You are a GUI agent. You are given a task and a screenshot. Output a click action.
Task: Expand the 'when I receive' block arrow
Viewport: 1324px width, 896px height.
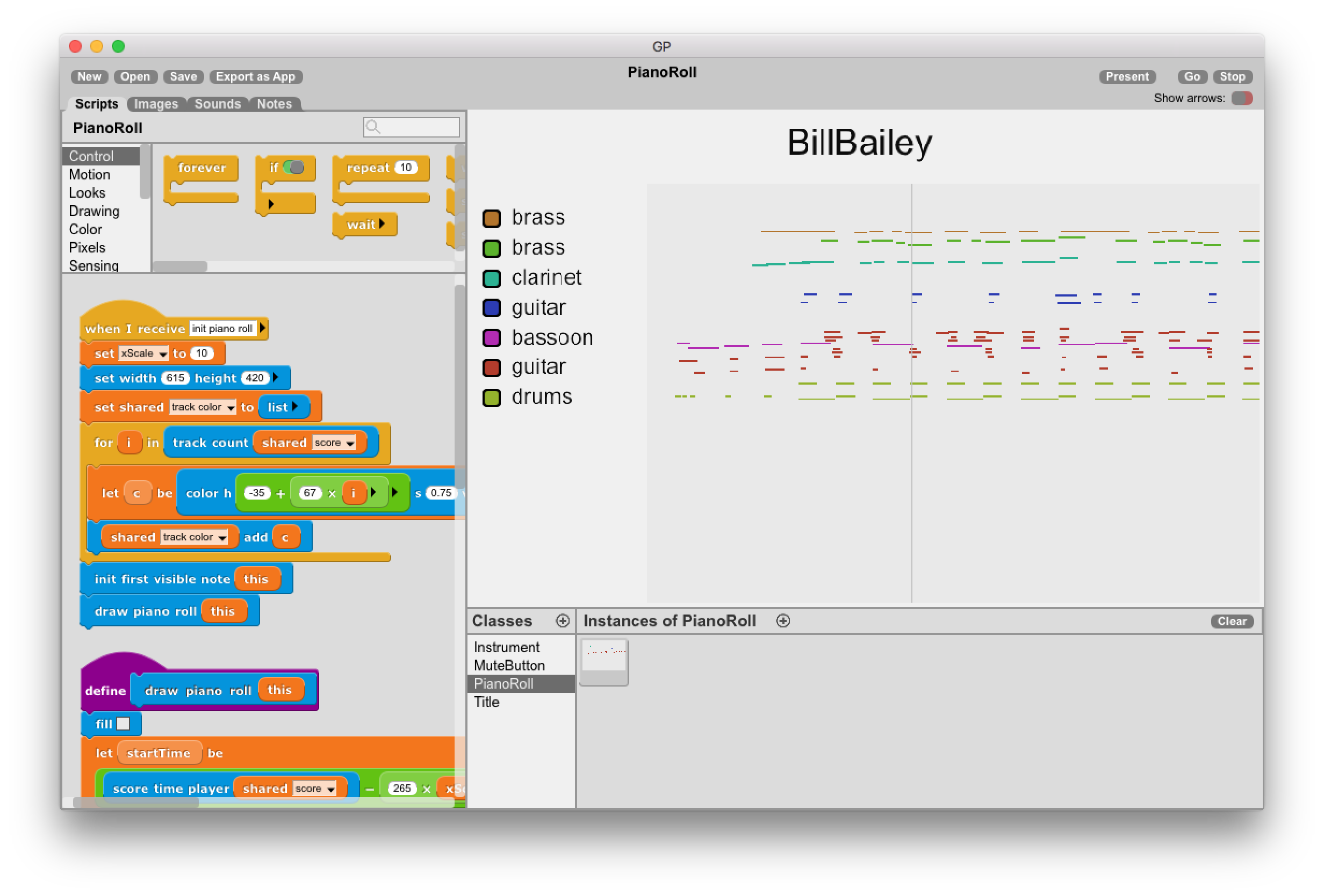tap(263, 328)
